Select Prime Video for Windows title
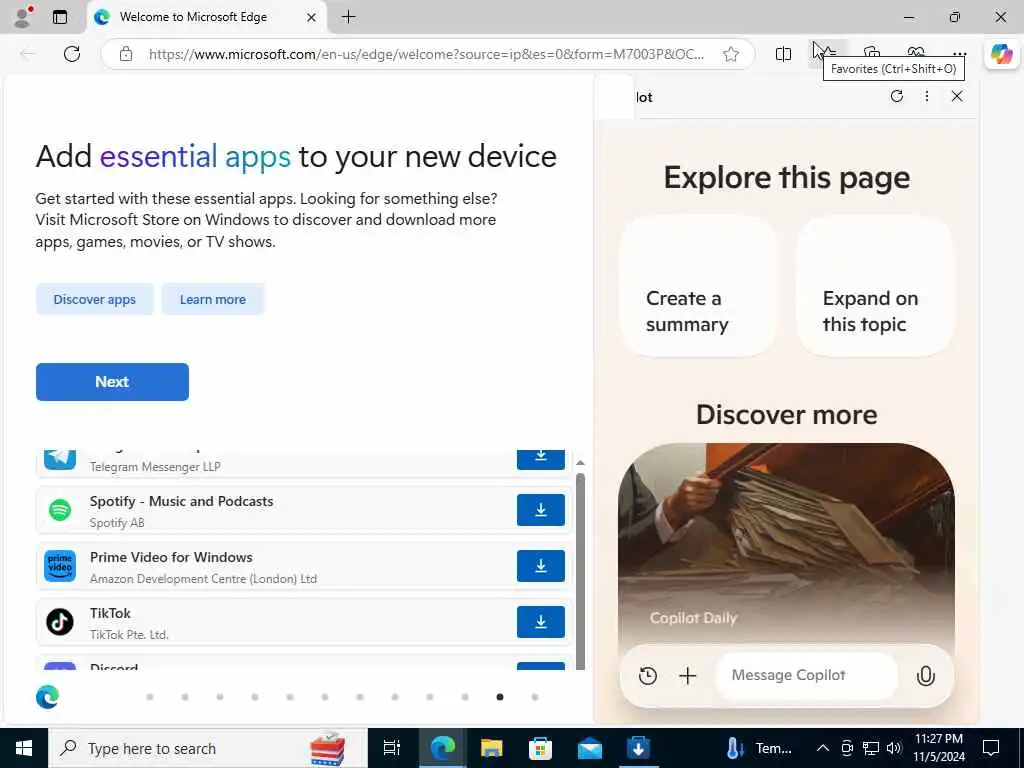Viewport: 1024px width, 768px height. pyautogui.click(x=171, y=557)
